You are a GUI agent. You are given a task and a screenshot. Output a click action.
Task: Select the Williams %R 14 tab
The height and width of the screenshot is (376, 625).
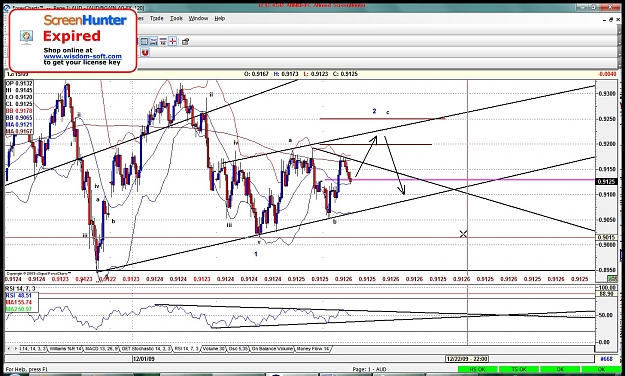click(65, 349)
